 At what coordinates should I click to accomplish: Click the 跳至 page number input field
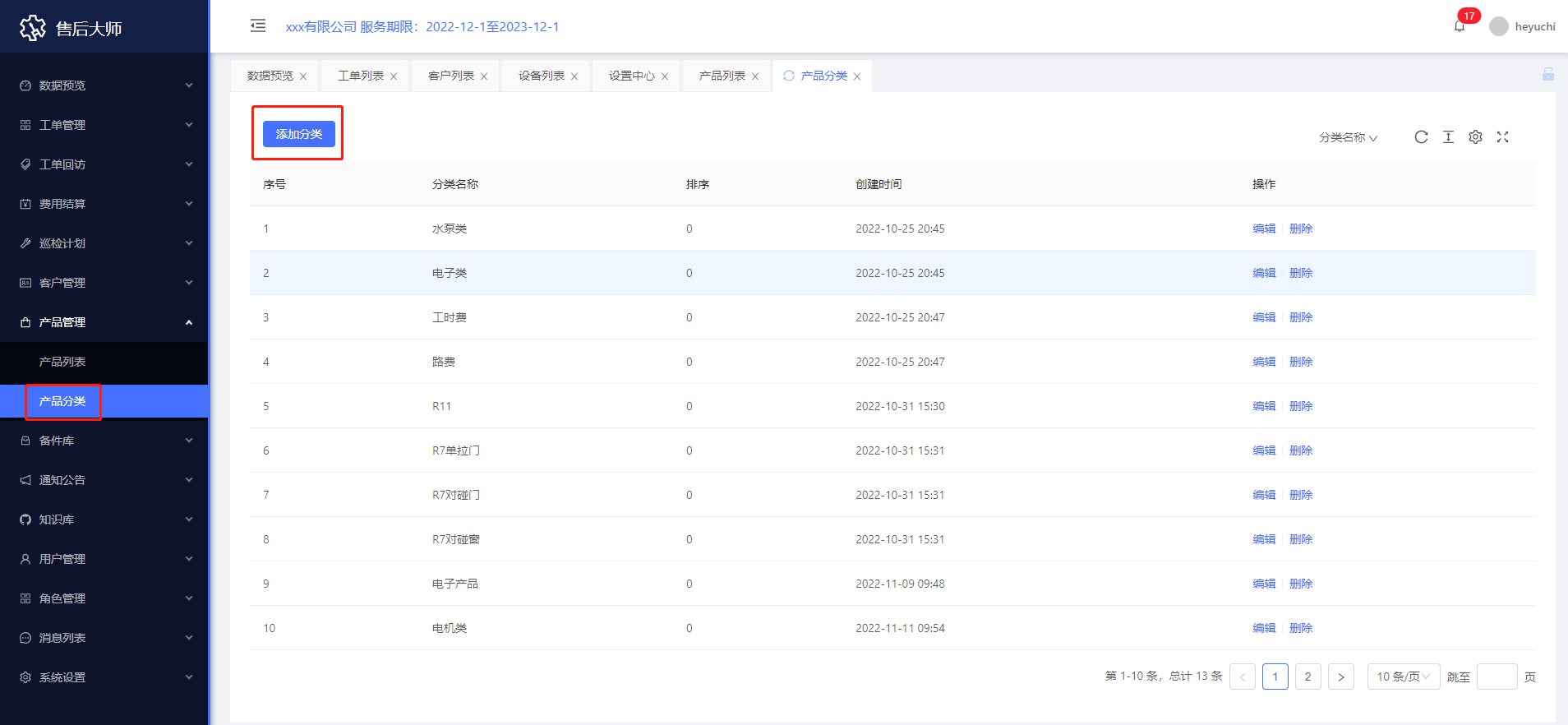[x=1497, y=677]
